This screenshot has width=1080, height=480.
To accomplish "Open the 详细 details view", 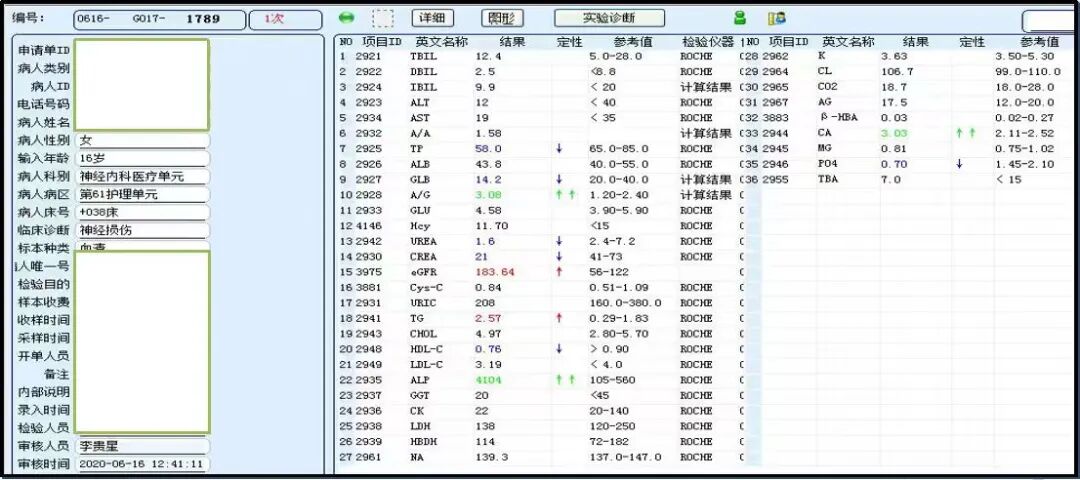I will coord(432,19).
